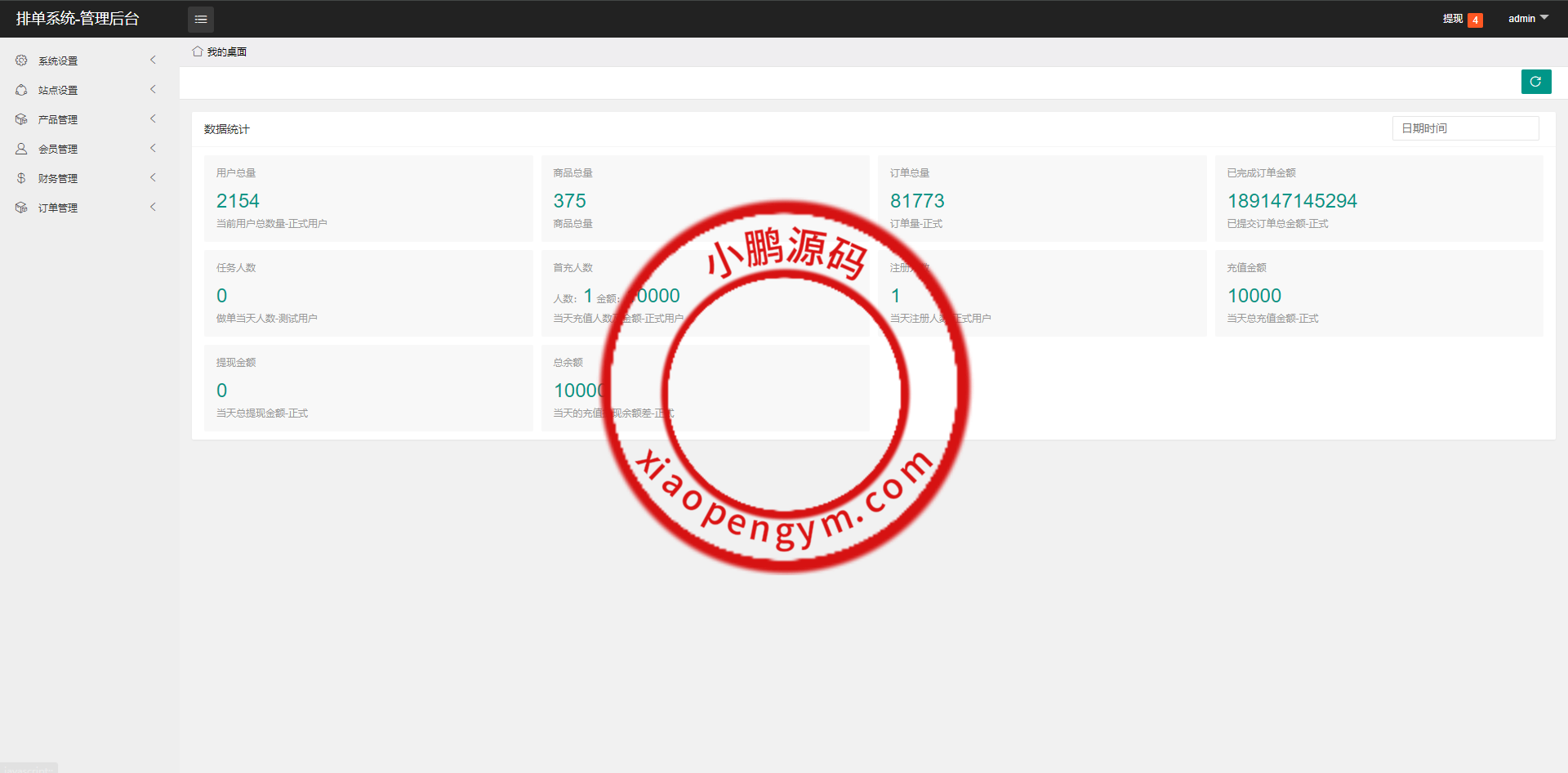Click the 日期时间 date input field
The width and height of the screenshot is (1568, 773).
1465,128
